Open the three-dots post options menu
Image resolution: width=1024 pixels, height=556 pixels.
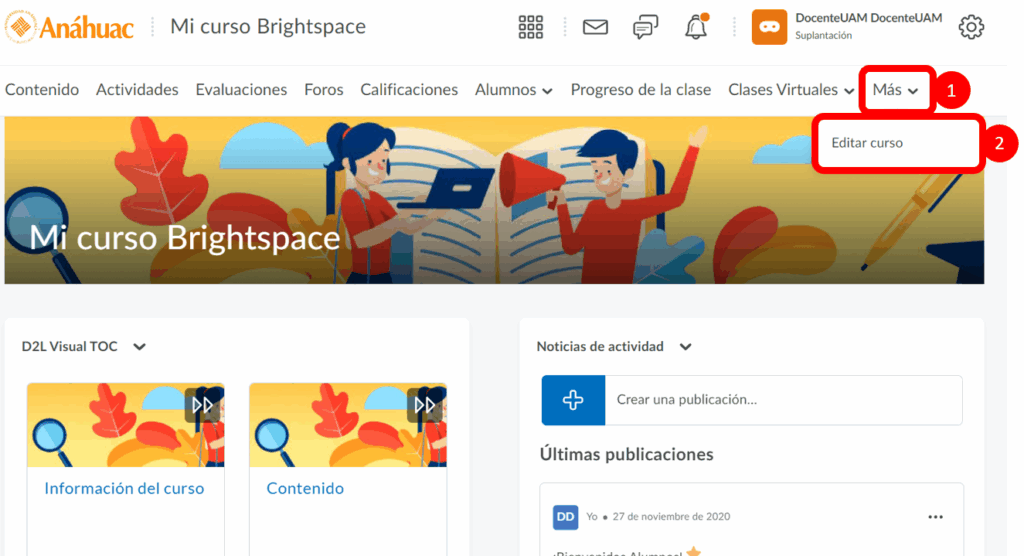pos(935,517)
